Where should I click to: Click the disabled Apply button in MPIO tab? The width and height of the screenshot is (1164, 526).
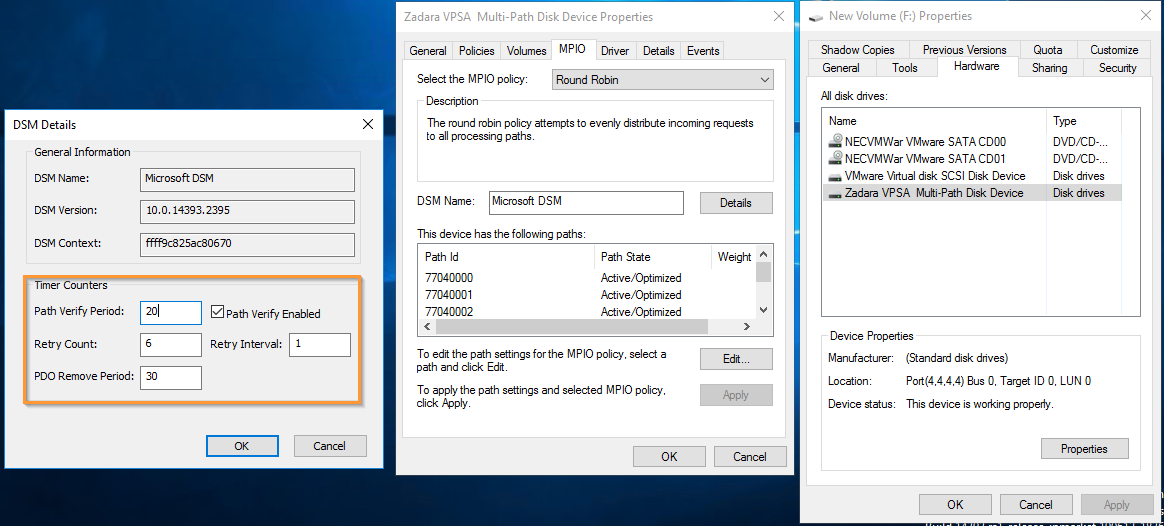coord(736,395)
